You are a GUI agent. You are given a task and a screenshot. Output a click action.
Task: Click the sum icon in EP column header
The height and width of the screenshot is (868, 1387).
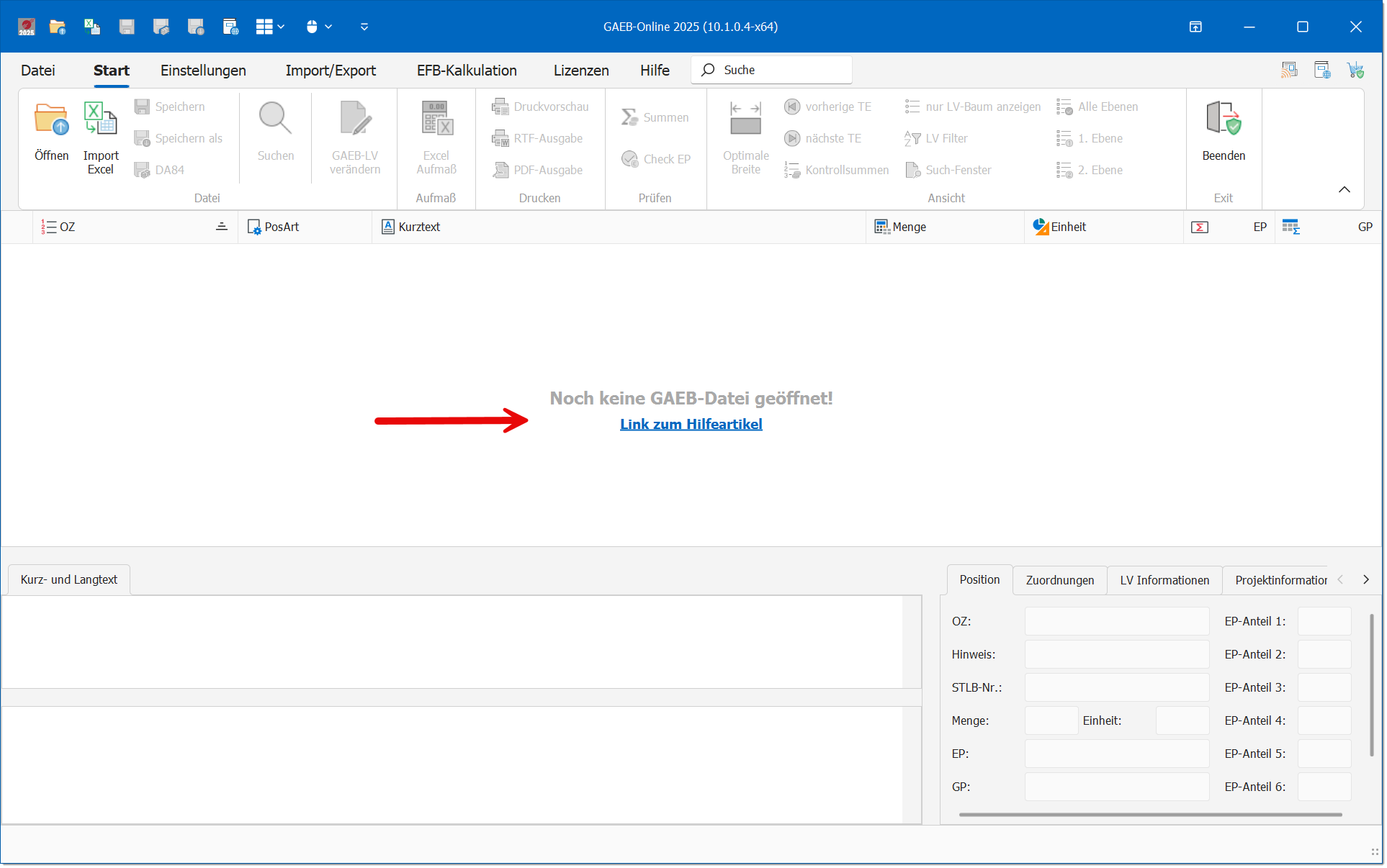(x=1199, y=227)
